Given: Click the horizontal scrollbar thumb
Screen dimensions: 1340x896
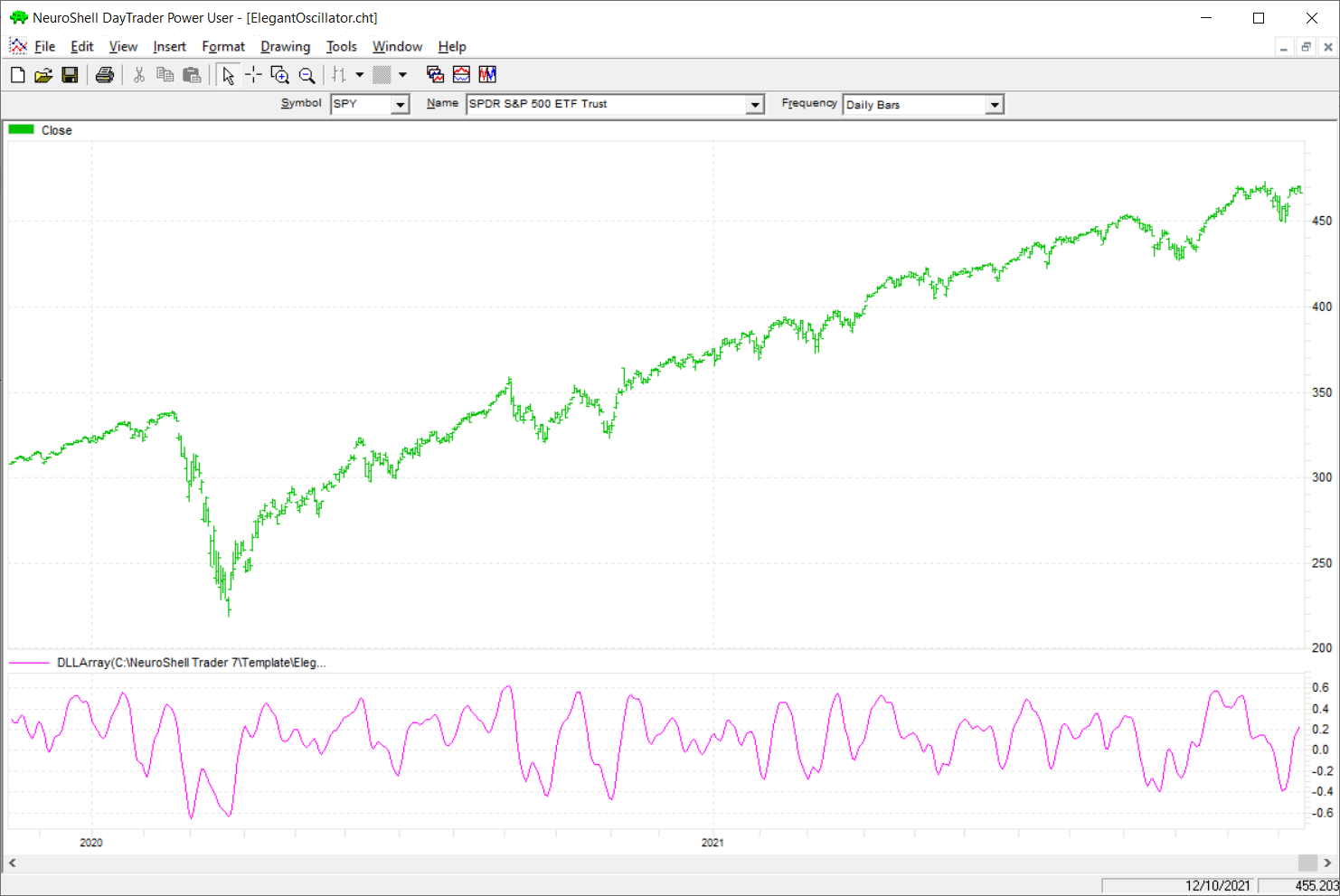Looking at the screenshot, I should 1307,863.
